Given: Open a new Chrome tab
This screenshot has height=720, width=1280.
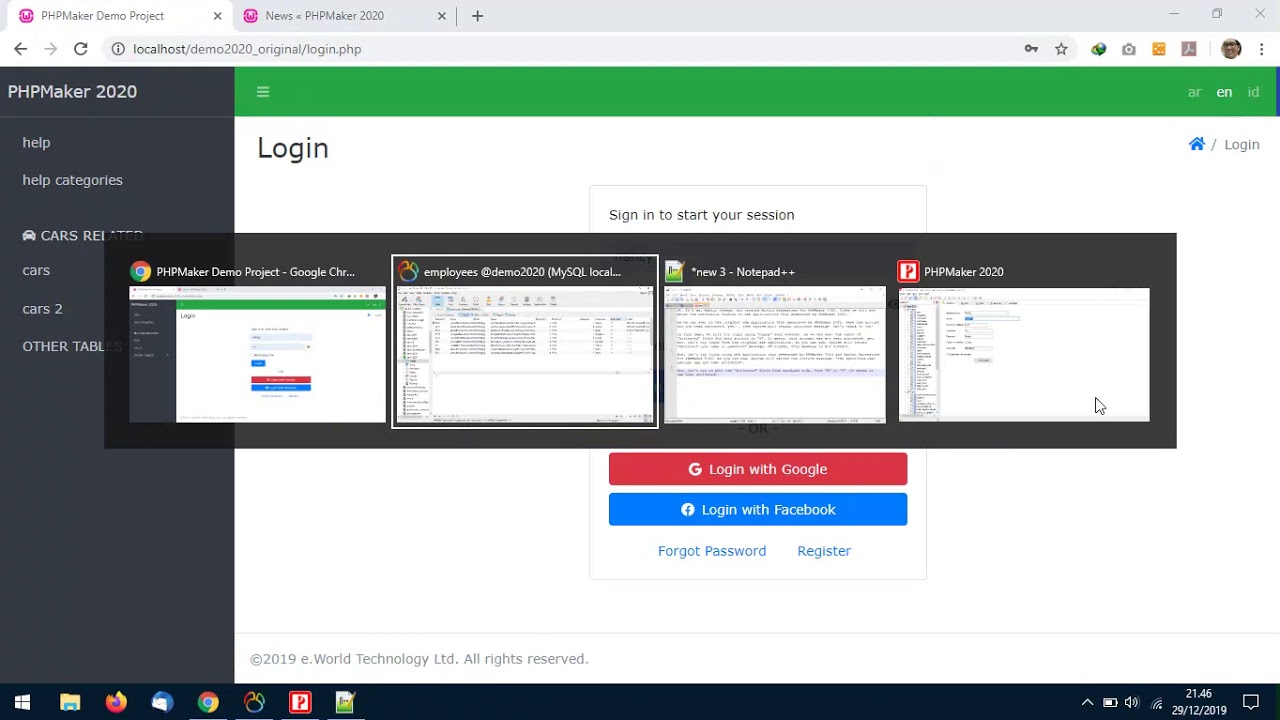Looking at the screenshot, I should 477,16.
